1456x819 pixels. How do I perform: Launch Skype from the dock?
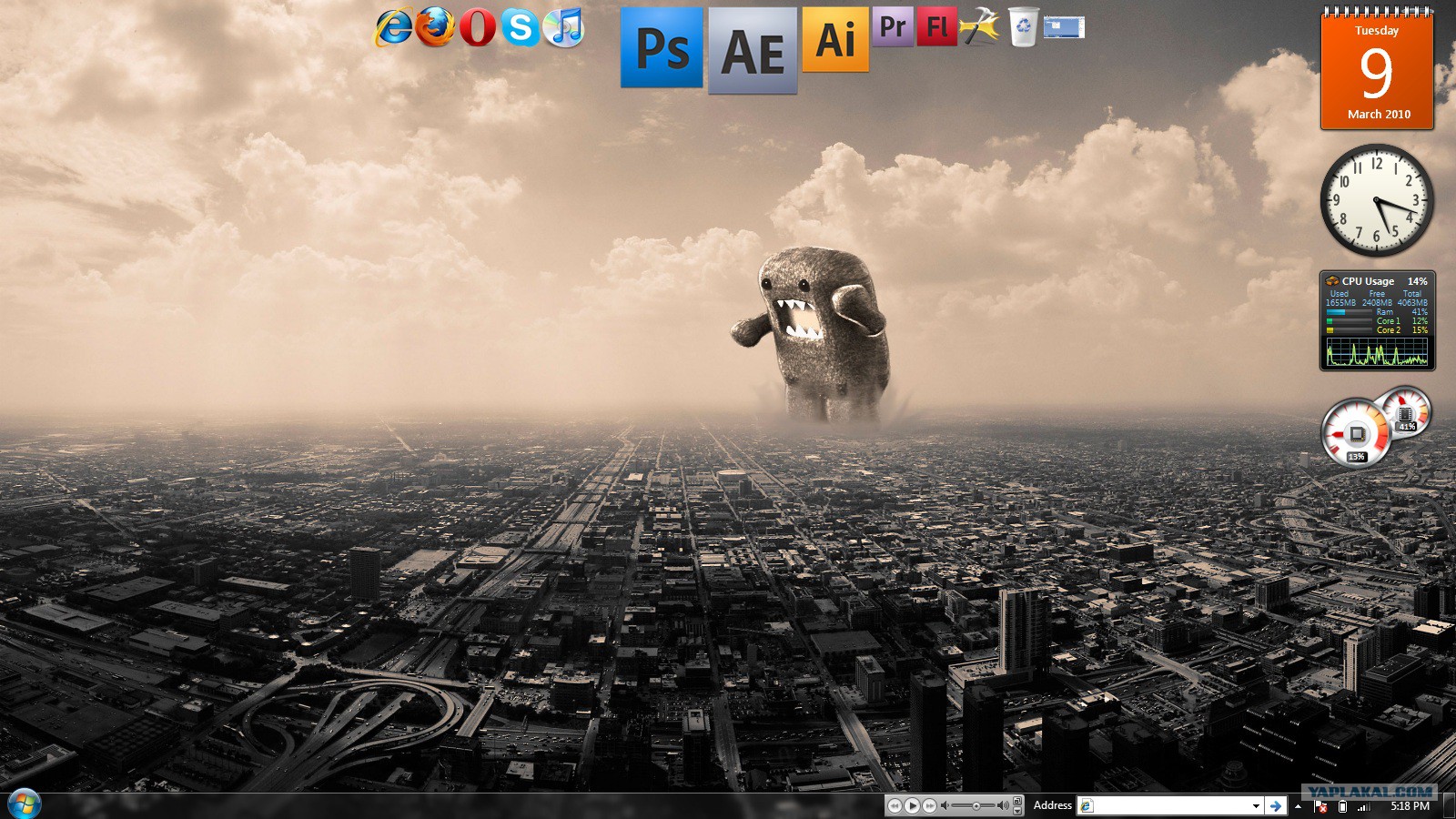point(521,27)
